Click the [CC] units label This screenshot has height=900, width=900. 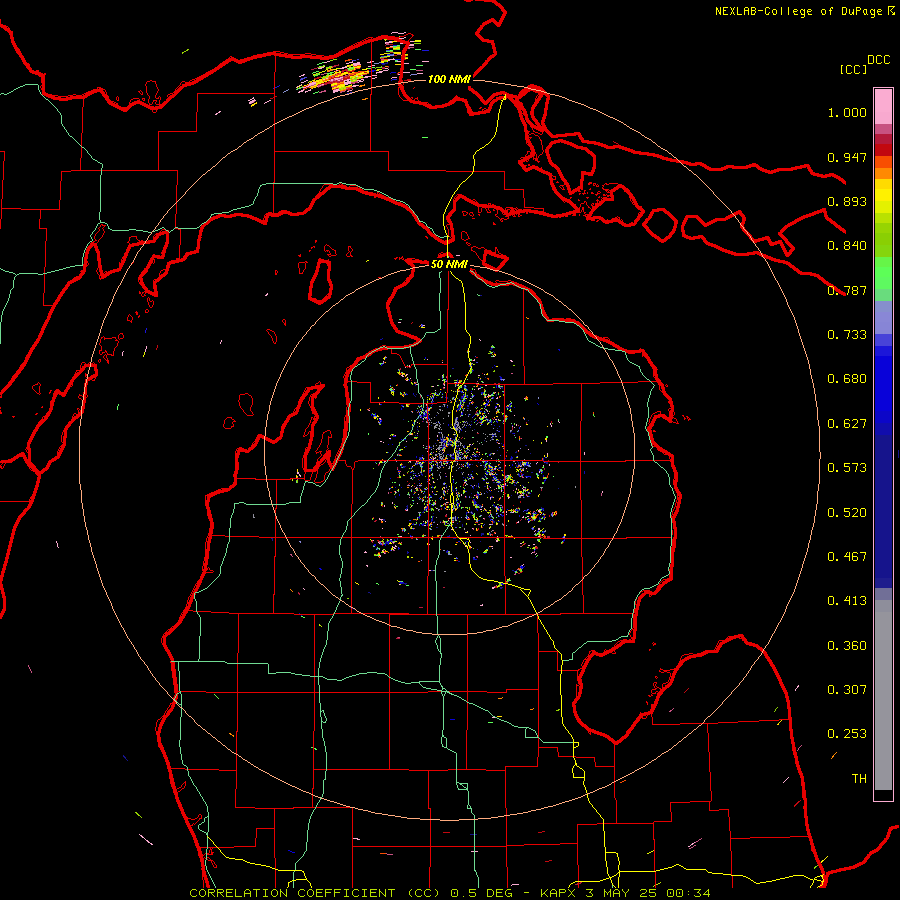(x=854, y=69)
